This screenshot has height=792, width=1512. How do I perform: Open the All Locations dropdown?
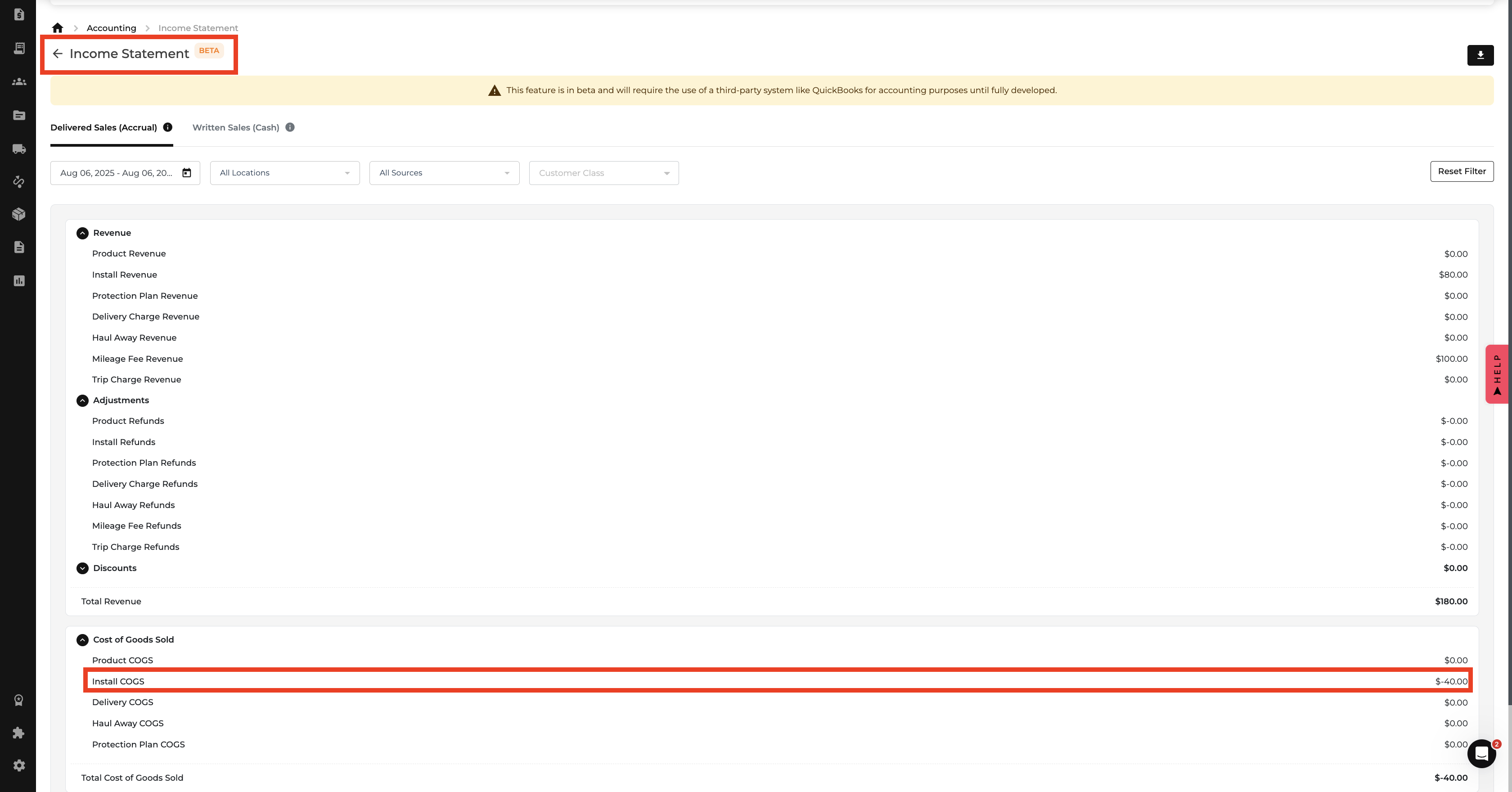click(285, 173)
